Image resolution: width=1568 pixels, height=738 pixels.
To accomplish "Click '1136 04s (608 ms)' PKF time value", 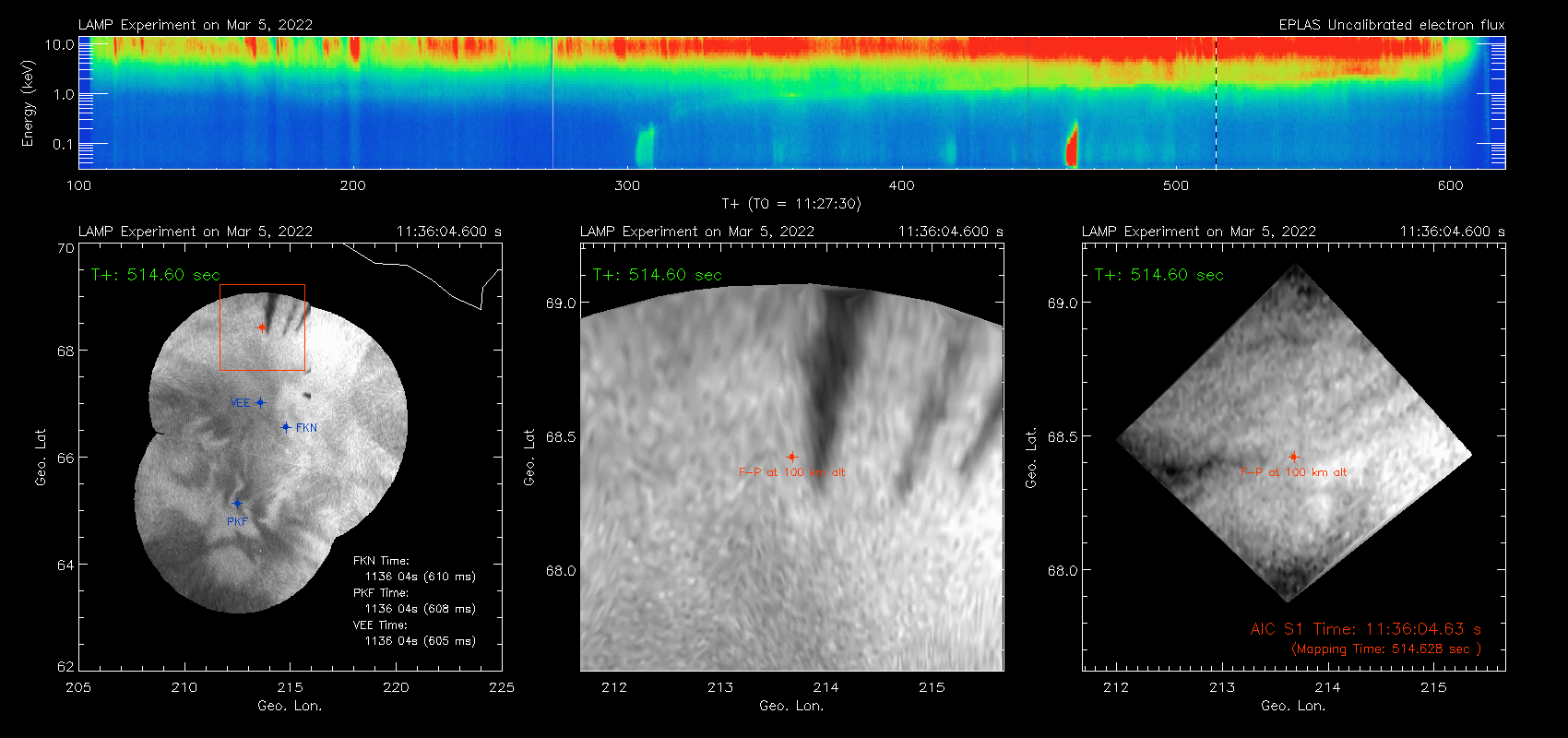I will click(421, 609).
